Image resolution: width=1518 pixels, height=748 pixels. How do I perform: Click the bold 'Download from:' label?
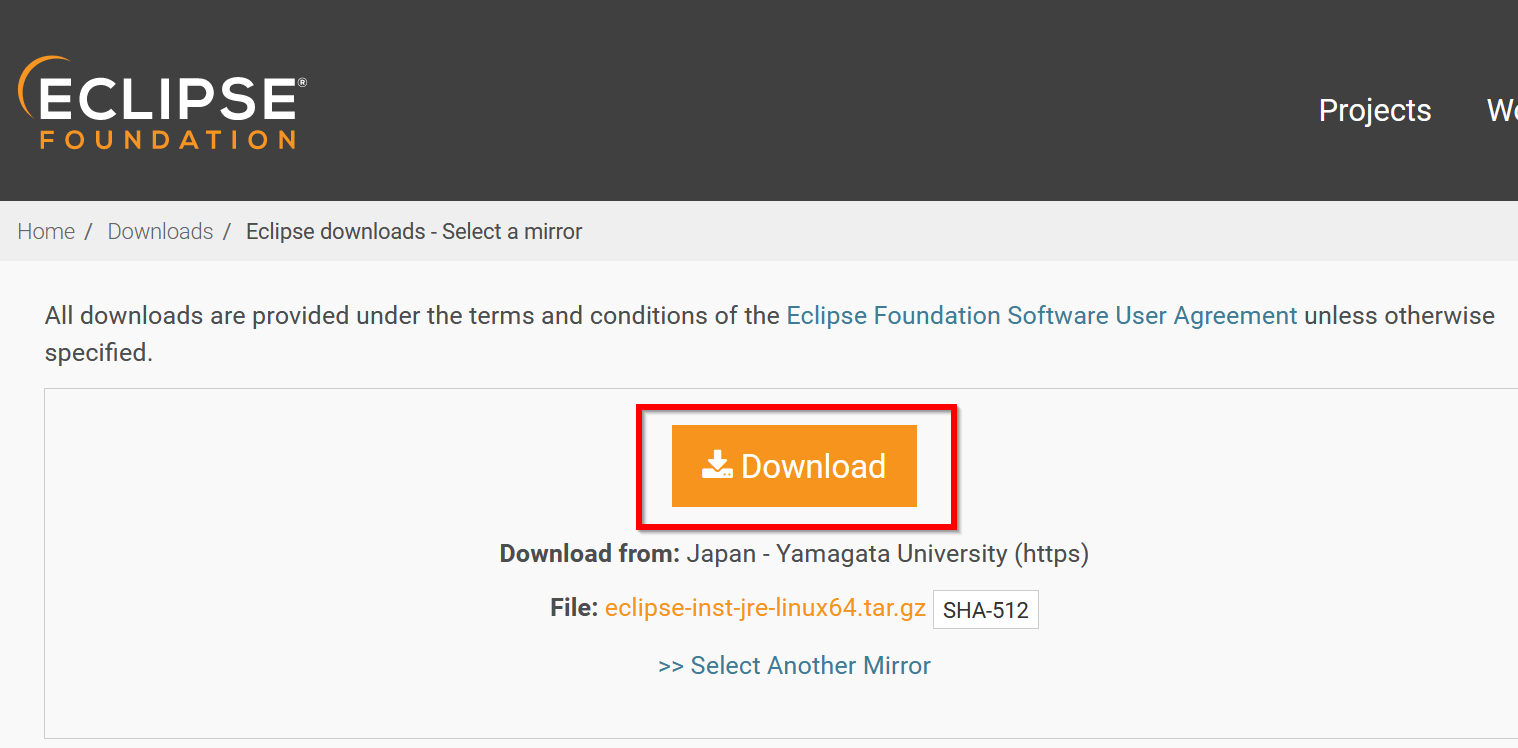point(590,553)
